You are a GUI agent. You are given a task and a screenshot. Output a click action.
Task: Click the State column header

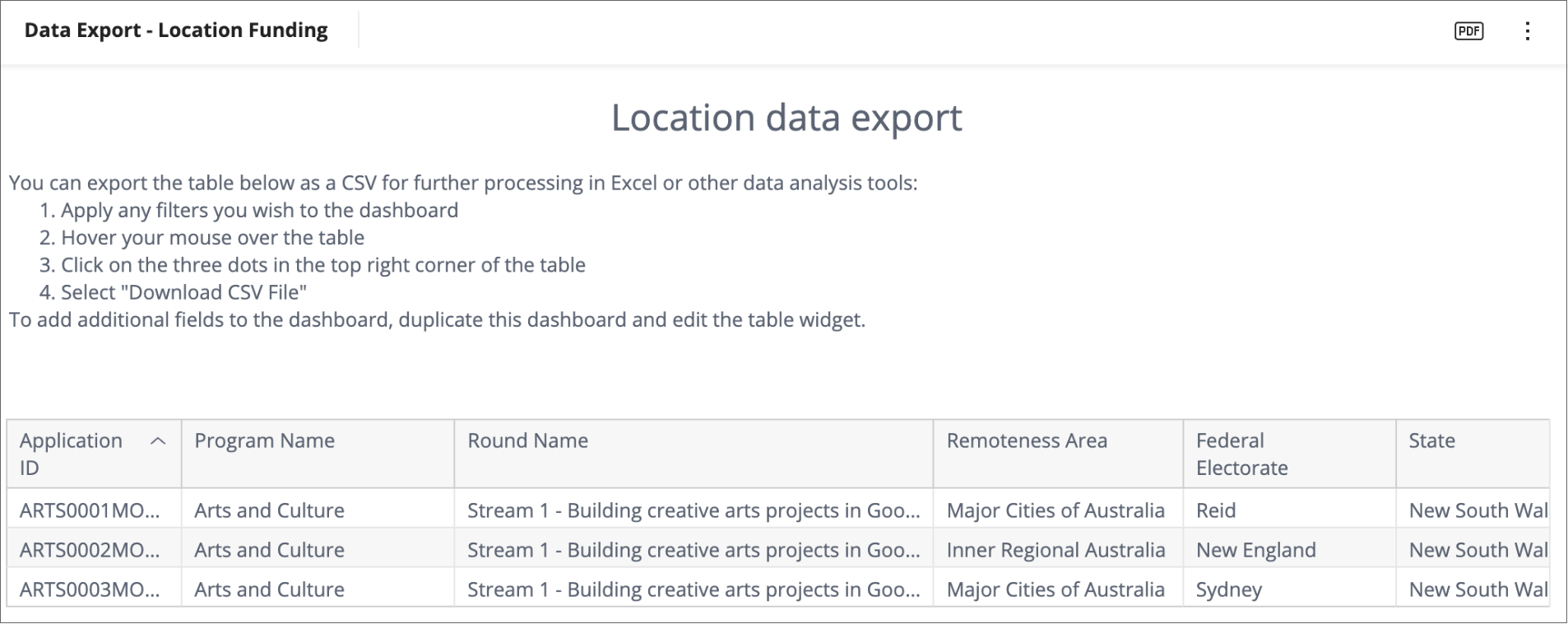[1431, 441]
